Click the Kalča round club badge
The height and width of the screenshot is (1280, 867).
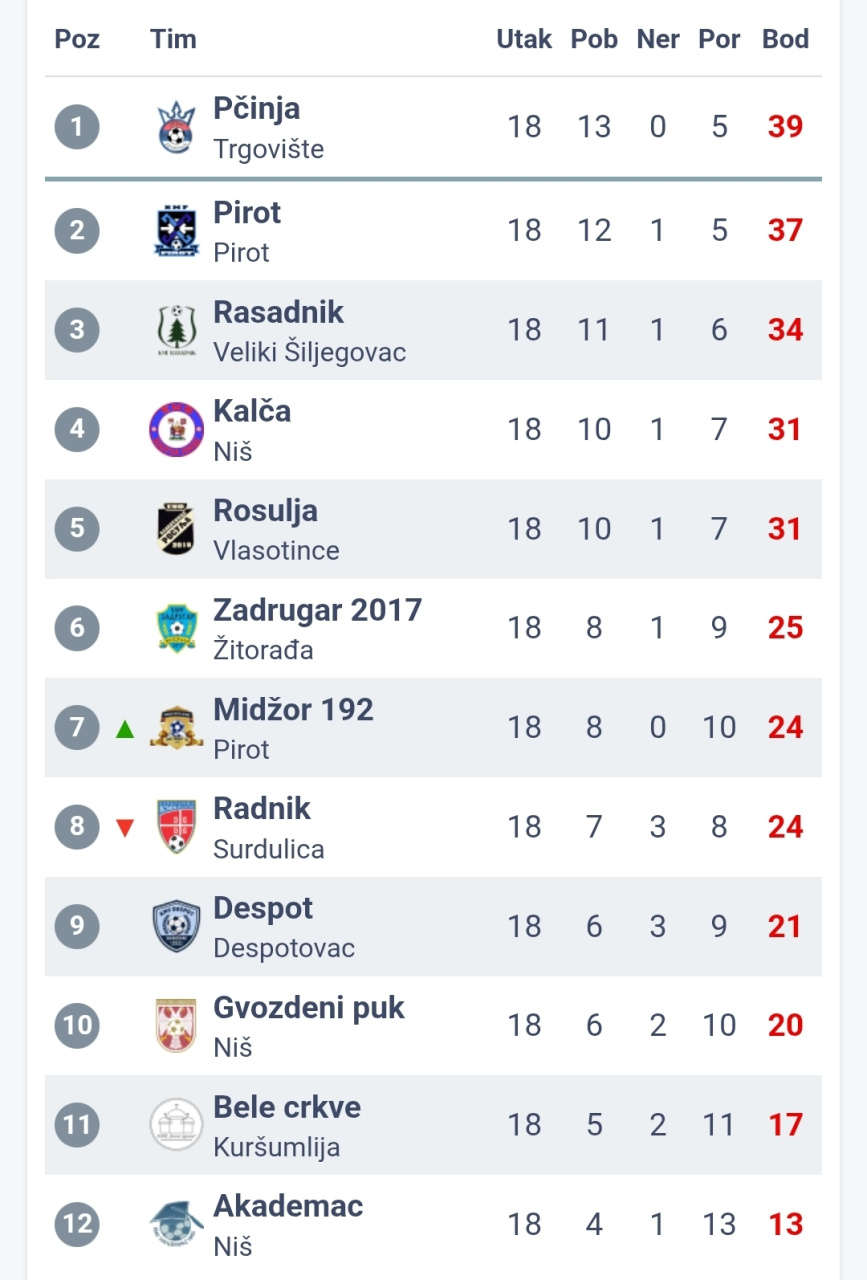coord(176,429)
